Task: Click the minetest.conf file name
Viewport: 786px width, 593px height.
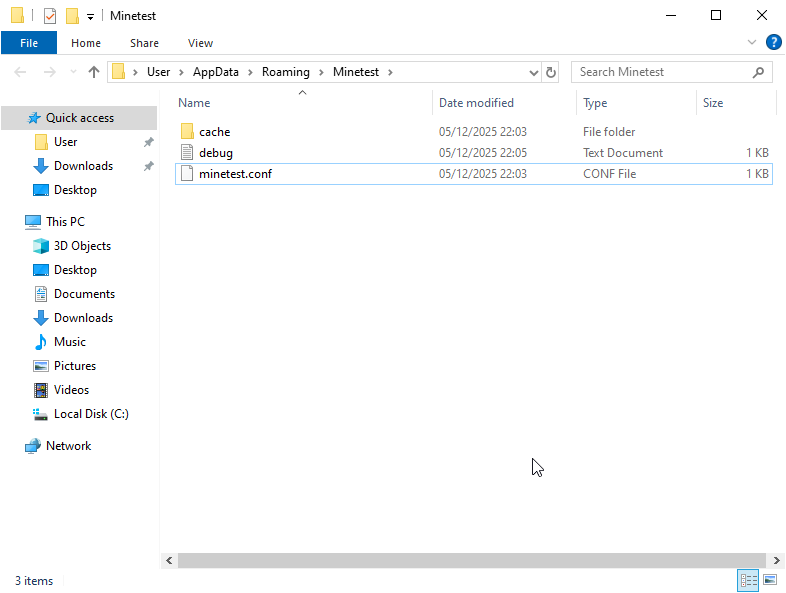Action: 235,174
